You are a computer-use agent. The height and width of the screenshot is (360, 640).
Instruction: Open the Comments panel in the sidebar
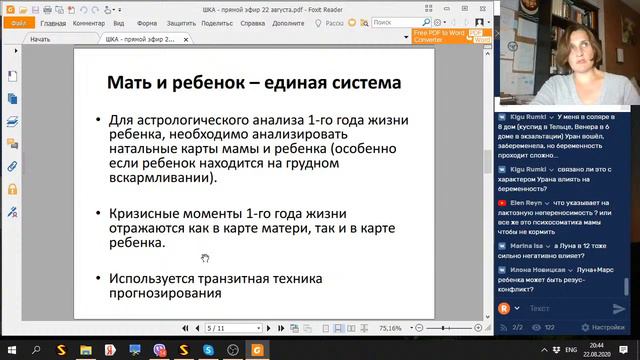[12, 144]
